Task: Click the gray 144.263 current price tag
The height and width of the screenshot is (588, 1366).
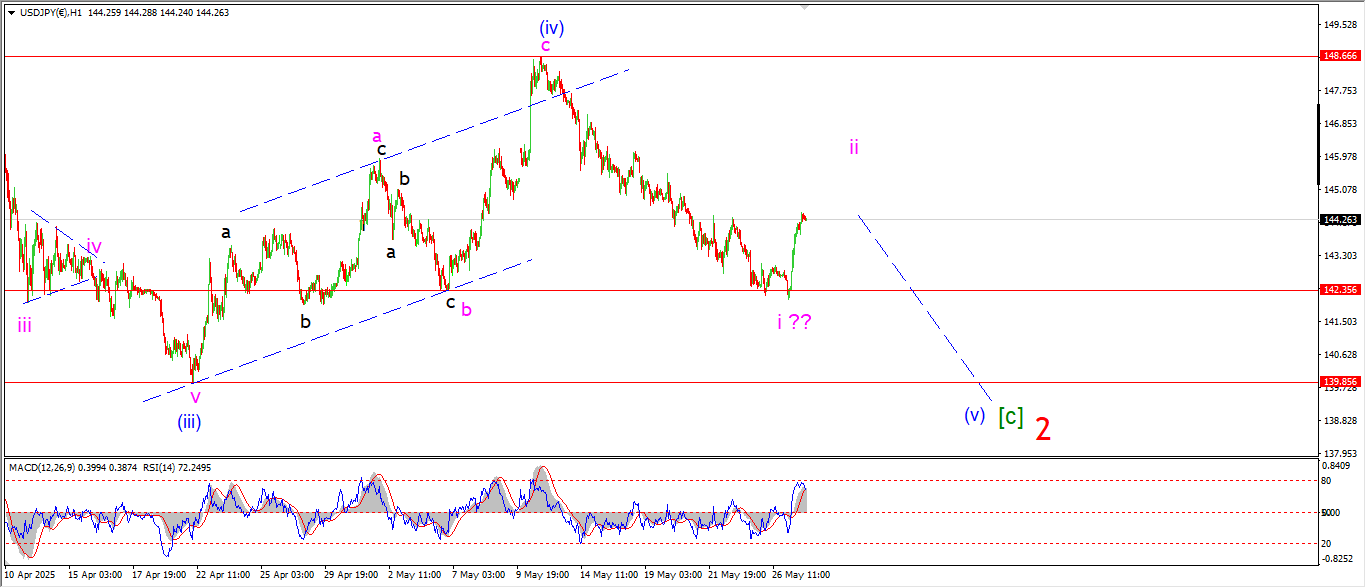Action: [1337, 220]
